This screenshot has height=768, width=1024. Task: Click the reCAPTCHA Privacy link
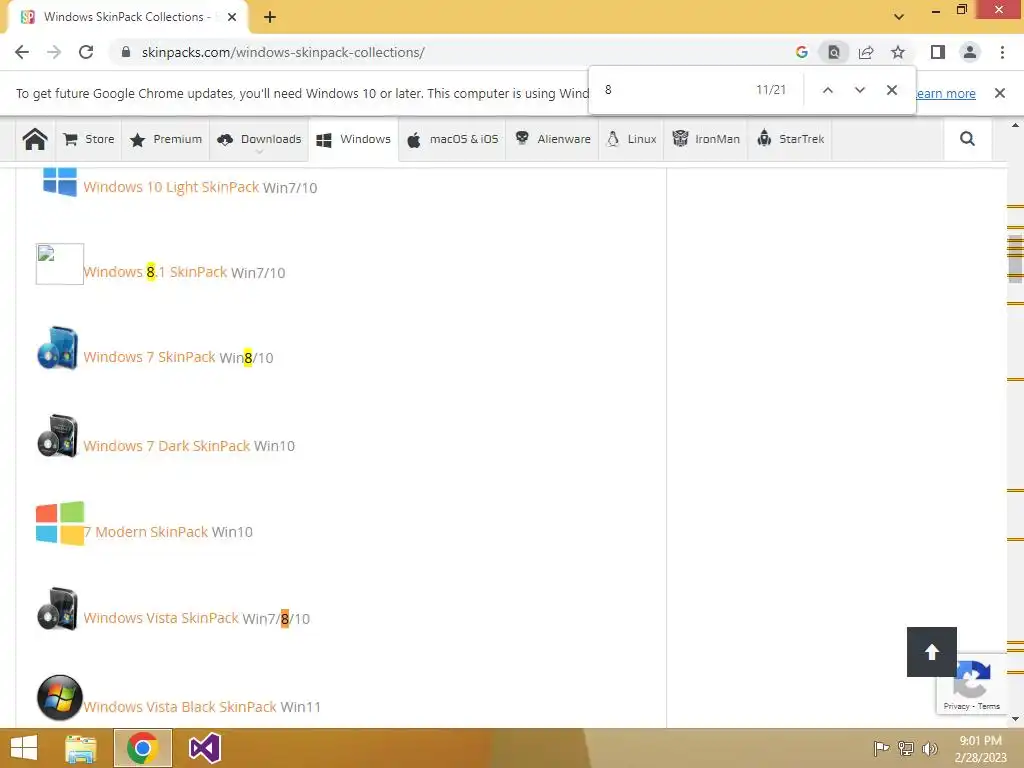[x=956, y=706]
